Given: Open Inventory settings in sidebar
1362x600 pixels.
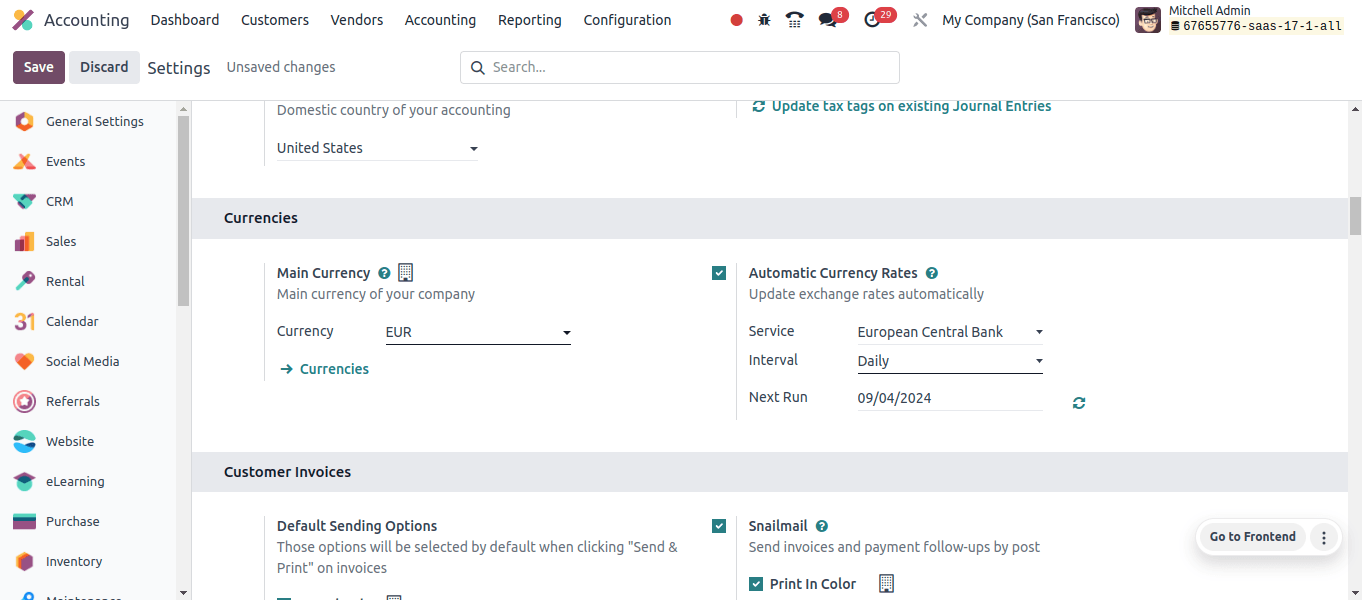Looking at the screenshot, I should pos(88,561).
